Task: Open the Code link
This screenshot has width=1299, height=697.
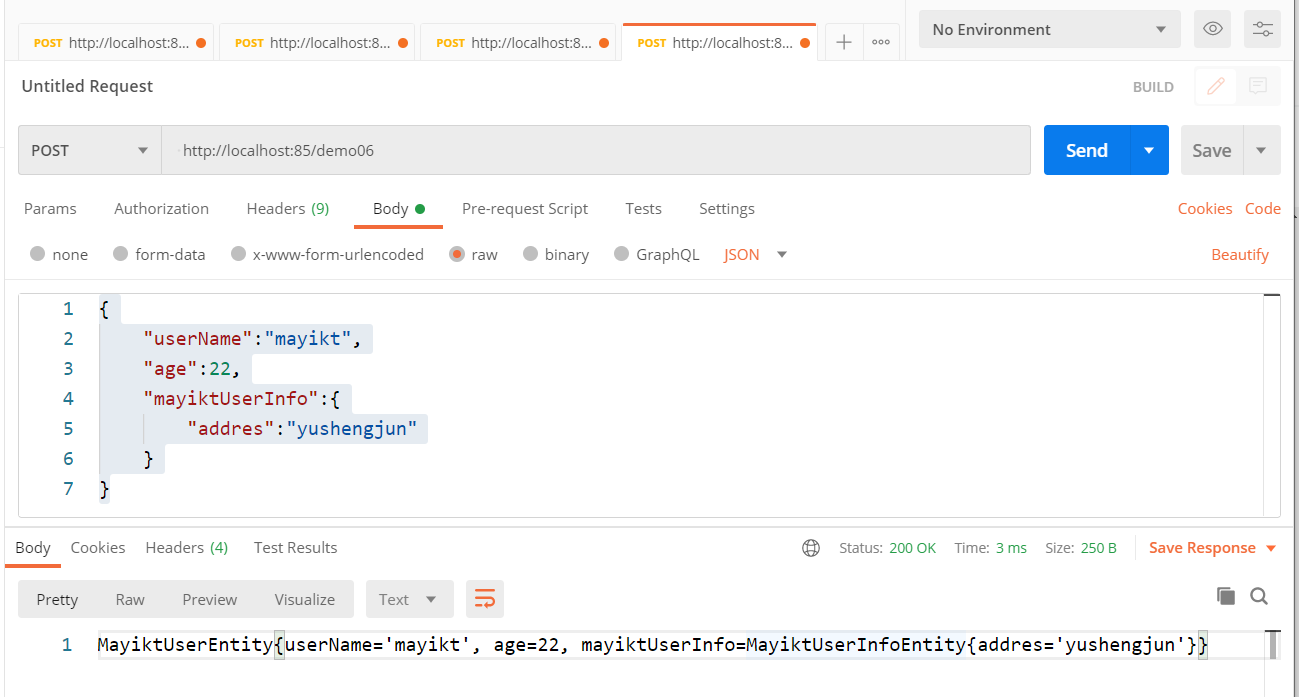Action: click(1263, 208)
